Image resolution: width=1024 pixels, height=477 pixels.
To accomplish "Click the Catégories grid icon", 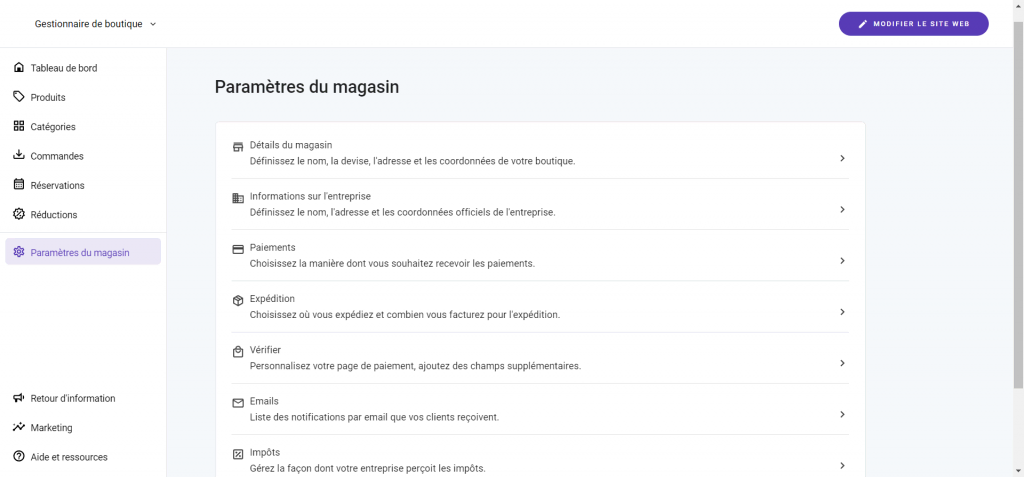I will point(19,127).
